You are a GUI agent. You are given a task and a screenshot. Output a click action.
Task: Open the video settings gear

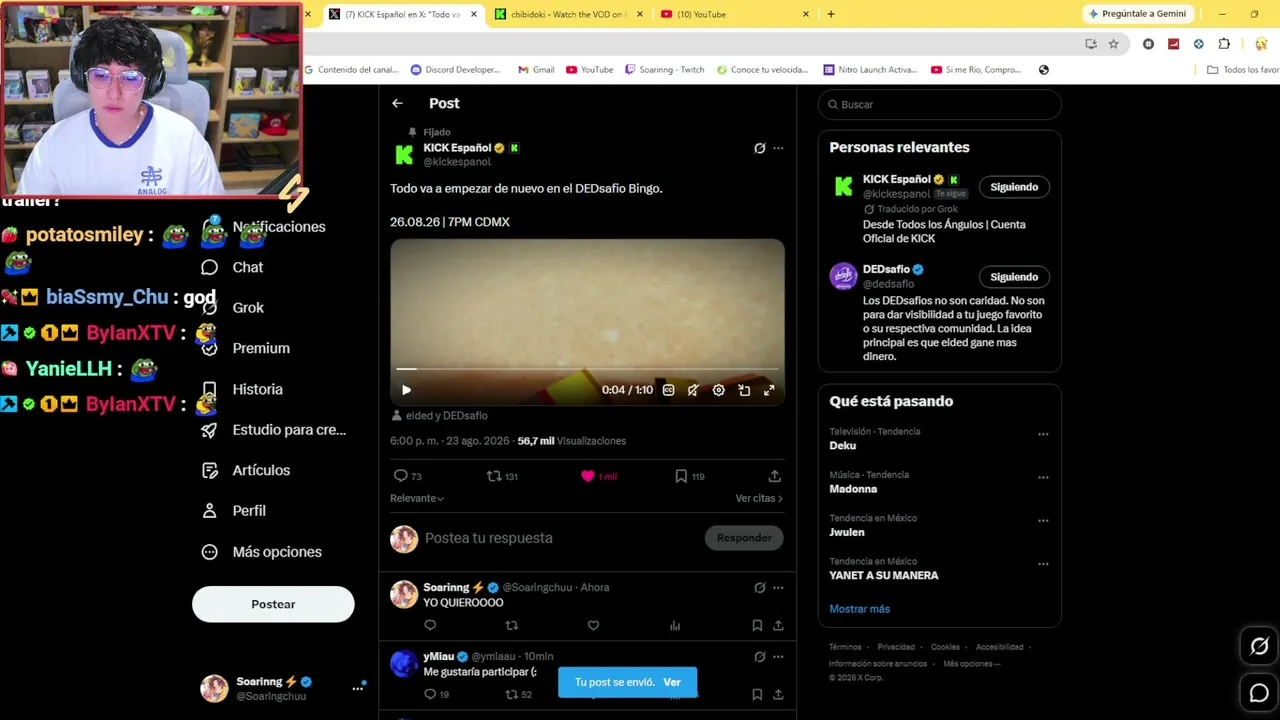[718, 390]
